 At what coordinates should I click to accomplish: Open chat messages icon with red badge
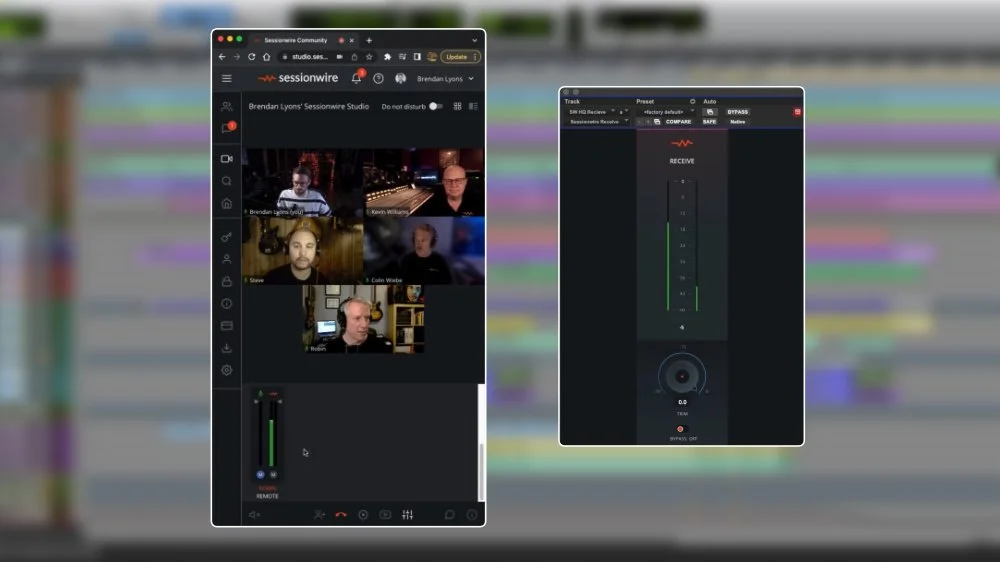point(228,128)
